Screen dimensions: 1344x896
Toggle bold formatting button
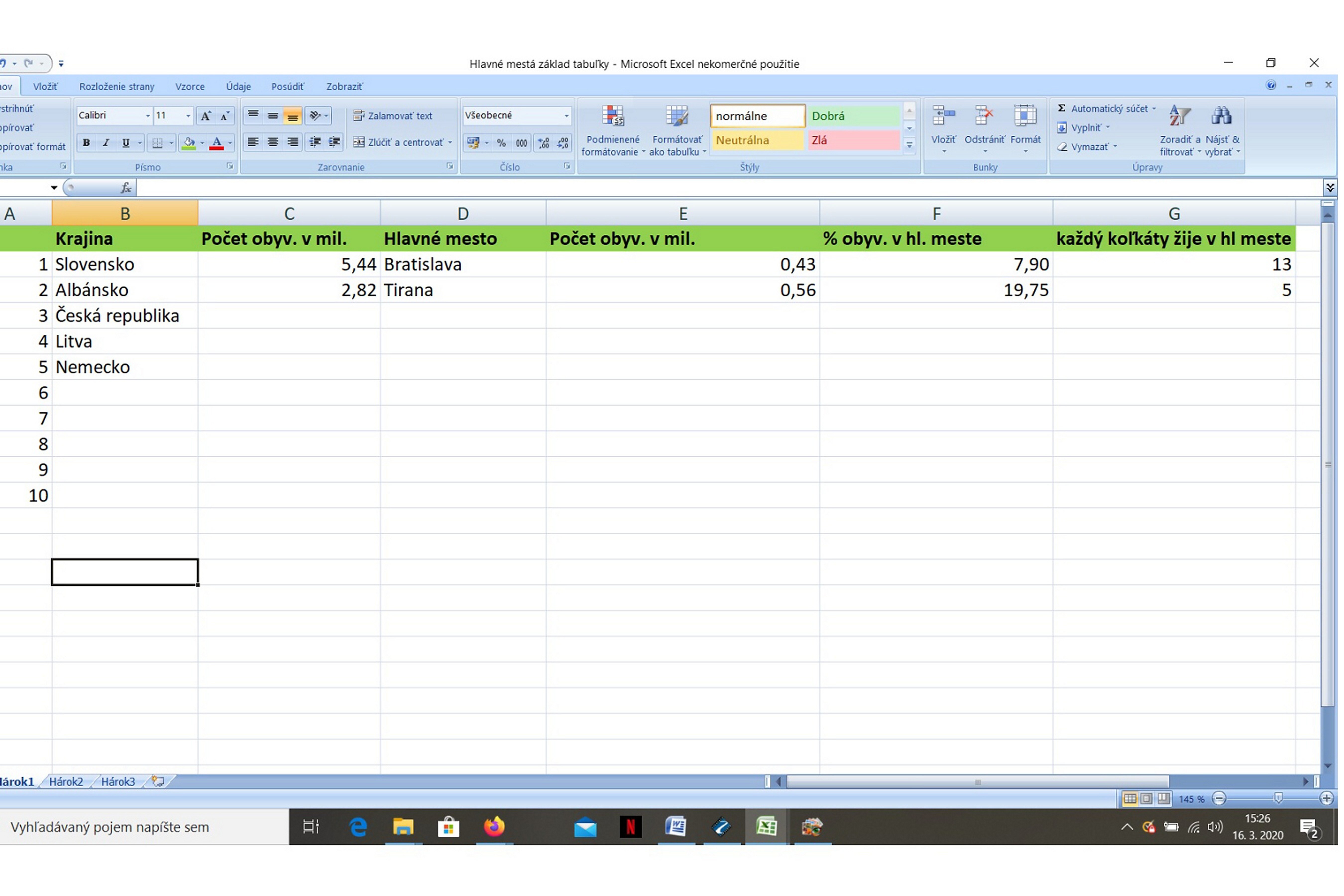86,143
